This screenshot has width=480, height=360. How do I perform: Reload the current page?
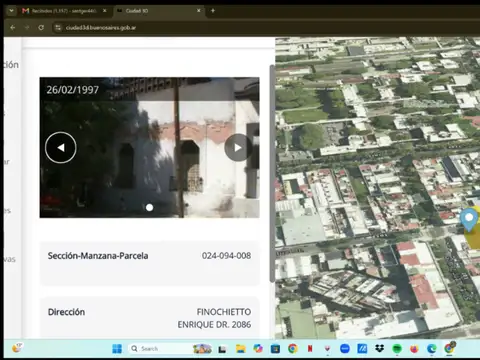[41, 28]
